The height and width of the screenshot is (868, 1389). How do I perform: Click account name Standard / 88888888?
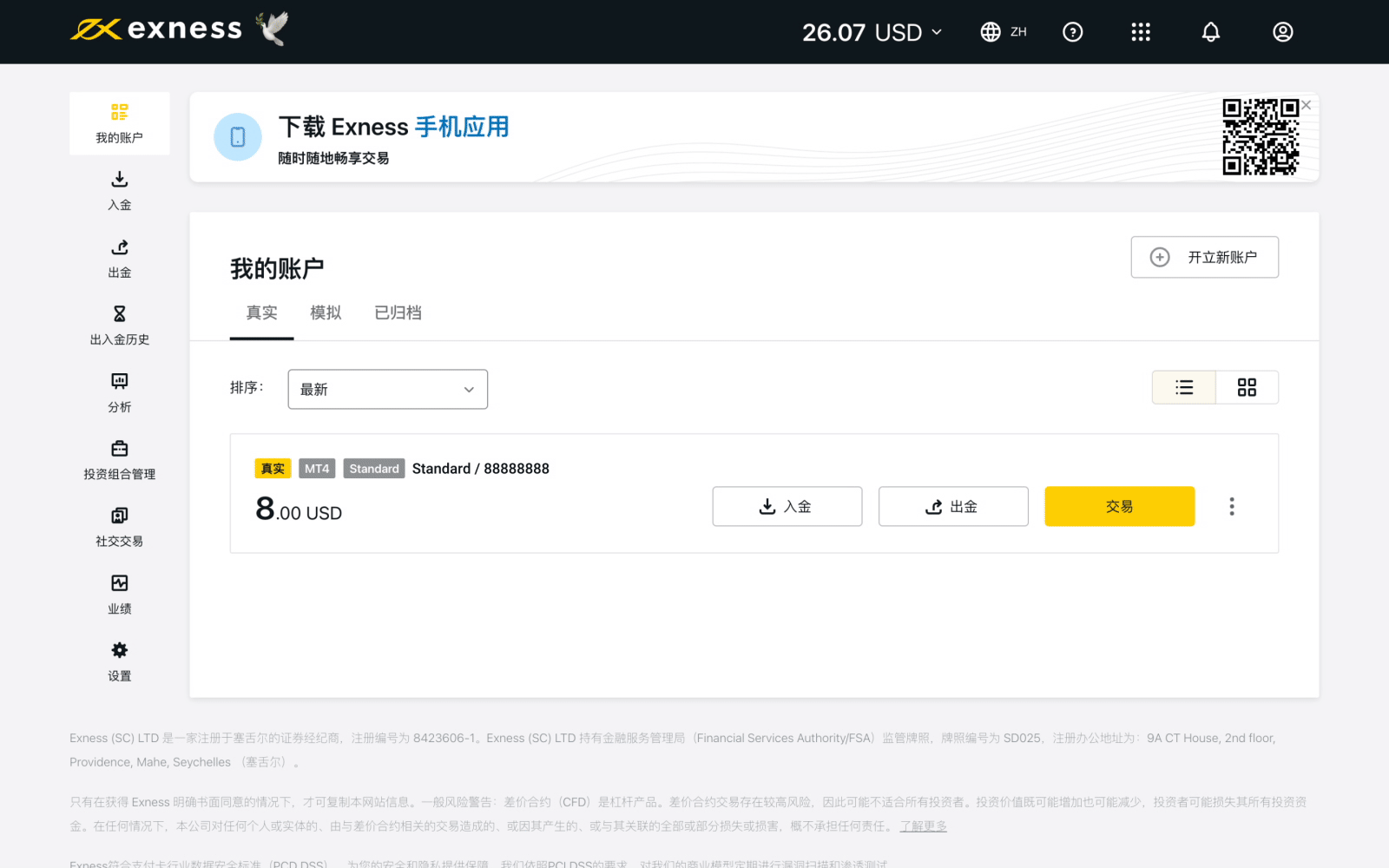(x=481, y=469)
